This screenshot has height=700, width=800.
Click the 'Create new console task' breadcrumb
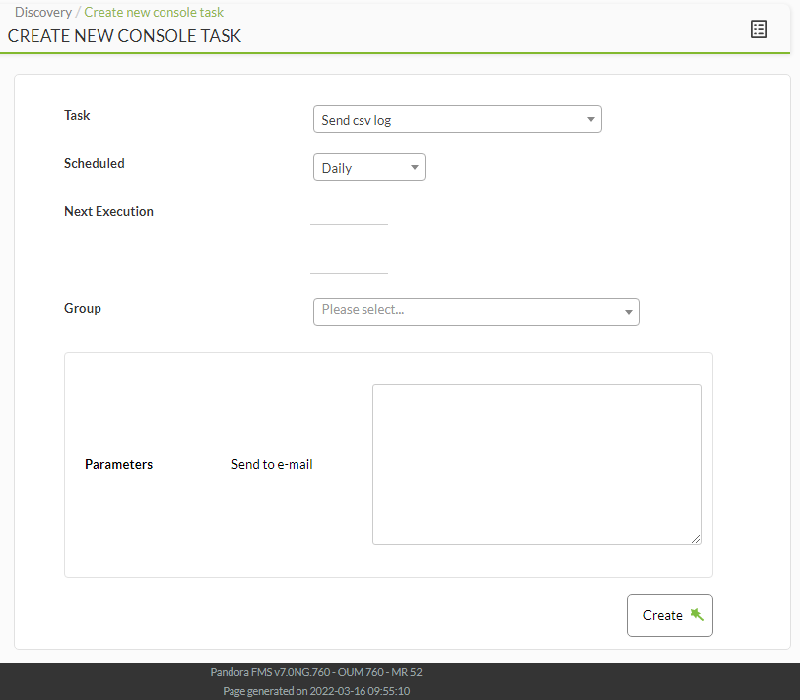coord(154,12)
